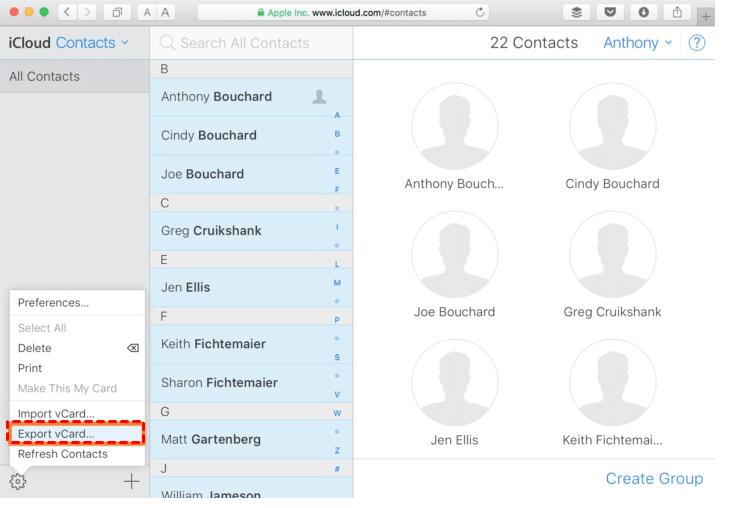Screen dimensions: 754x508
Task: Click Keith Fichtemai... avatar in the selection pane
Action: pos(613,382)
